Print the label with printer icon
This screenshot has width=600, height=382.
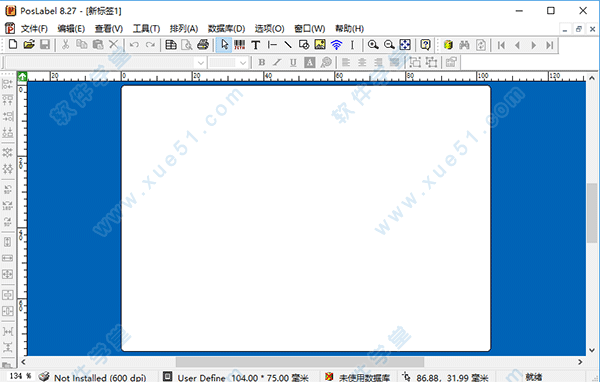click(203, 45)
